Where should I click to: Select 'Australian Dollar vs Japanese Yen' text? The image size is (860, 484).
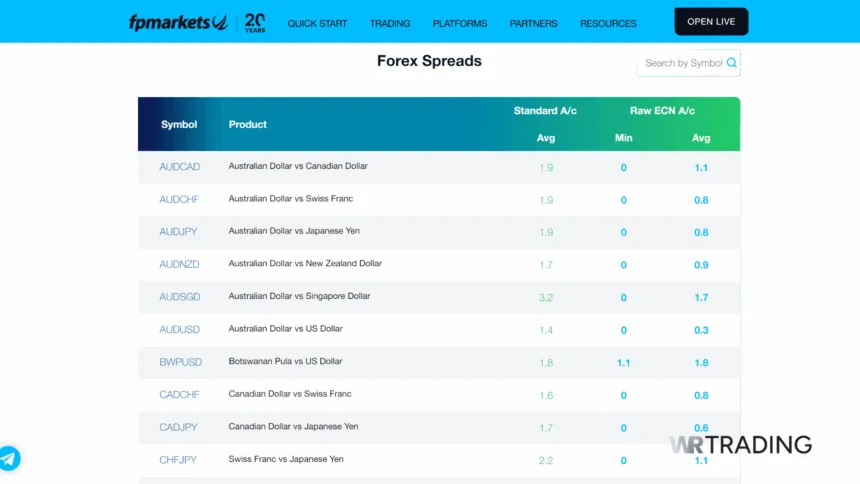294,230
